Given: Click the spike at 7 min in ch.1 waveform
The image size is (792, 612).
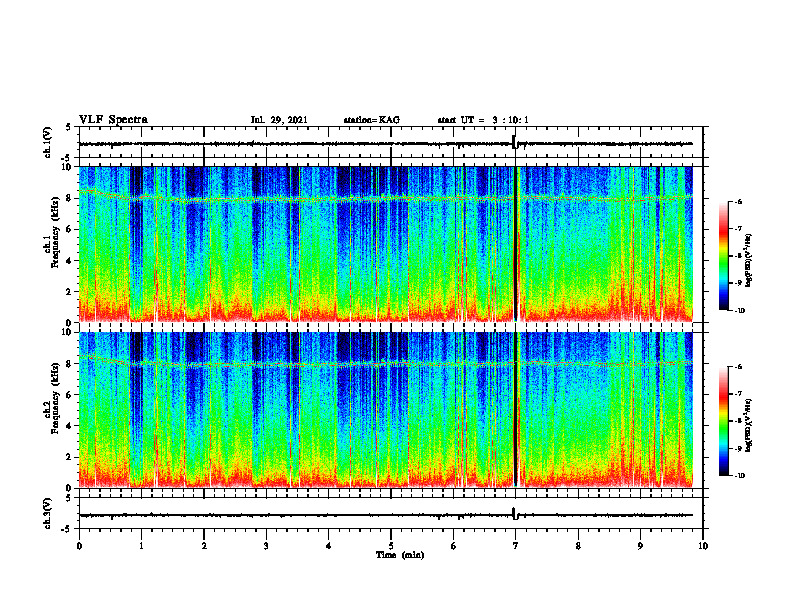Looking at the screenshot, I should point(515,142).
